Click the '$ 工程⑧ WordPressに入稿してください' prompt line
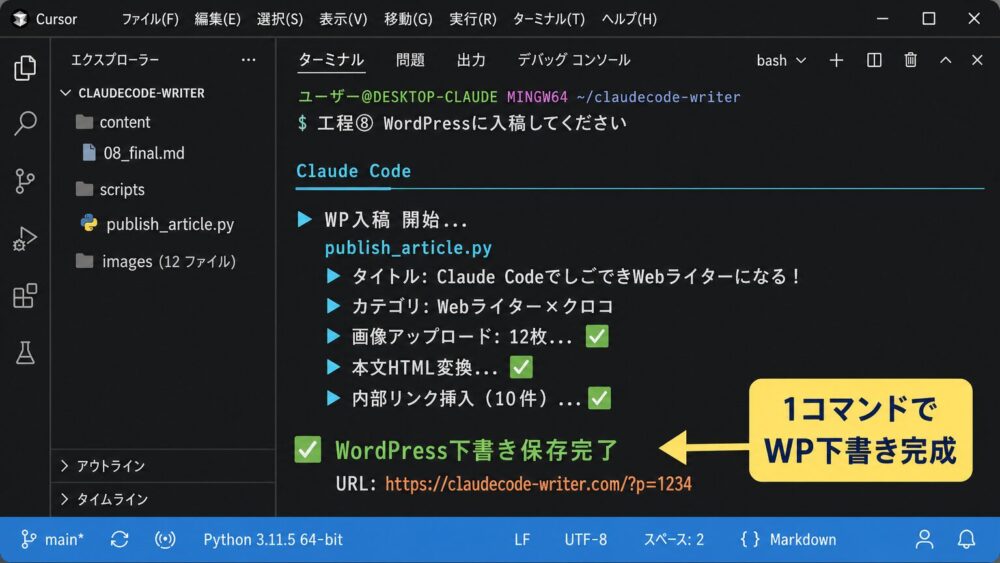The image size is (1000, 563). (462, 123)
